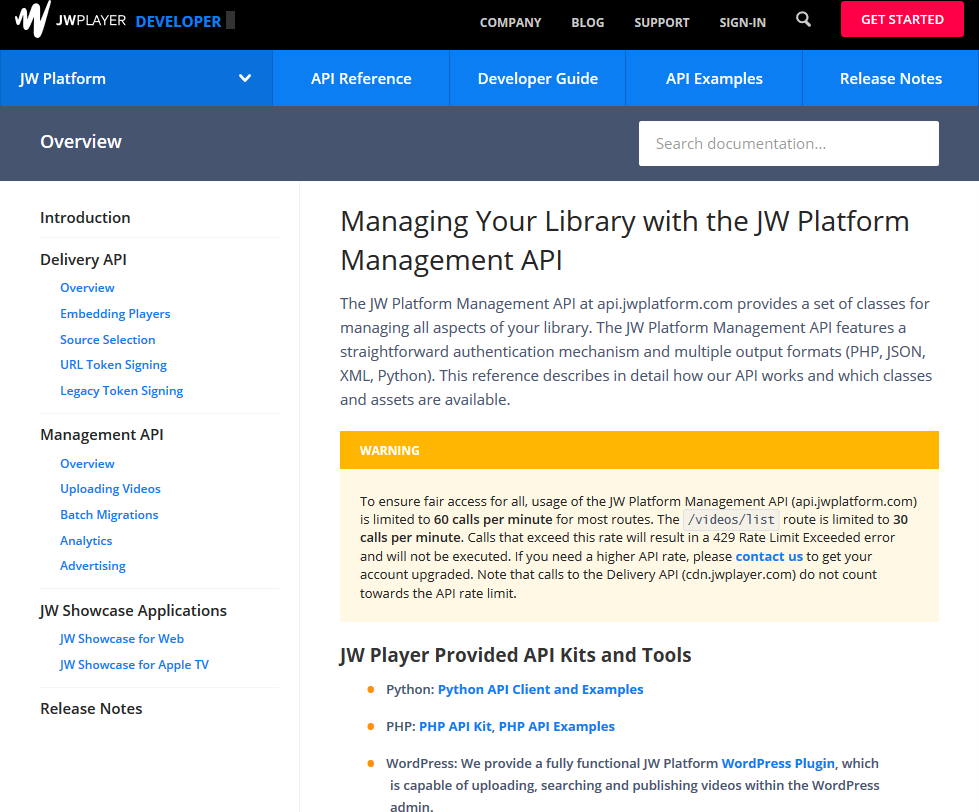Click the contact us link in warning
Screen dimensions: 979x812
point(769,556)
